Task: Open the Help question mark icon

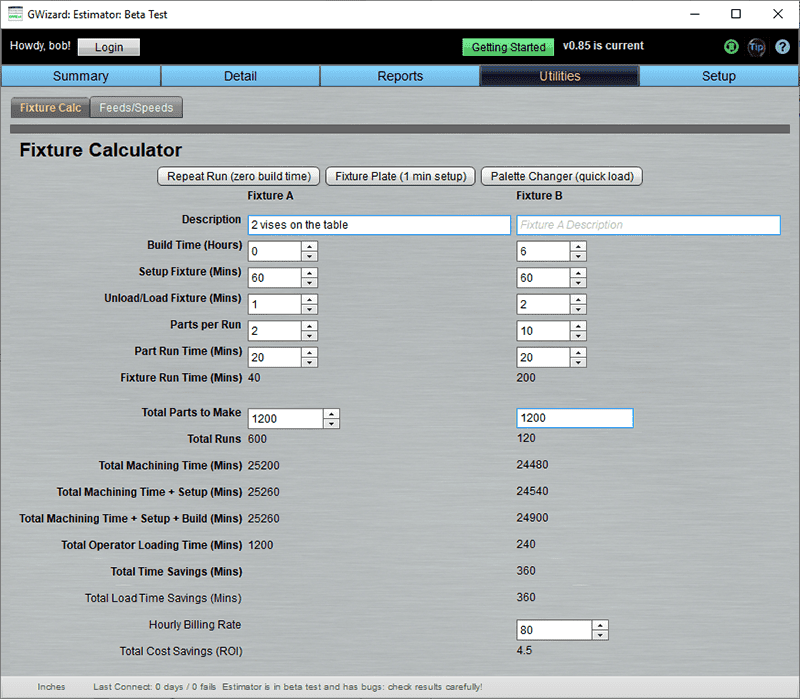Action: [783, 47]
